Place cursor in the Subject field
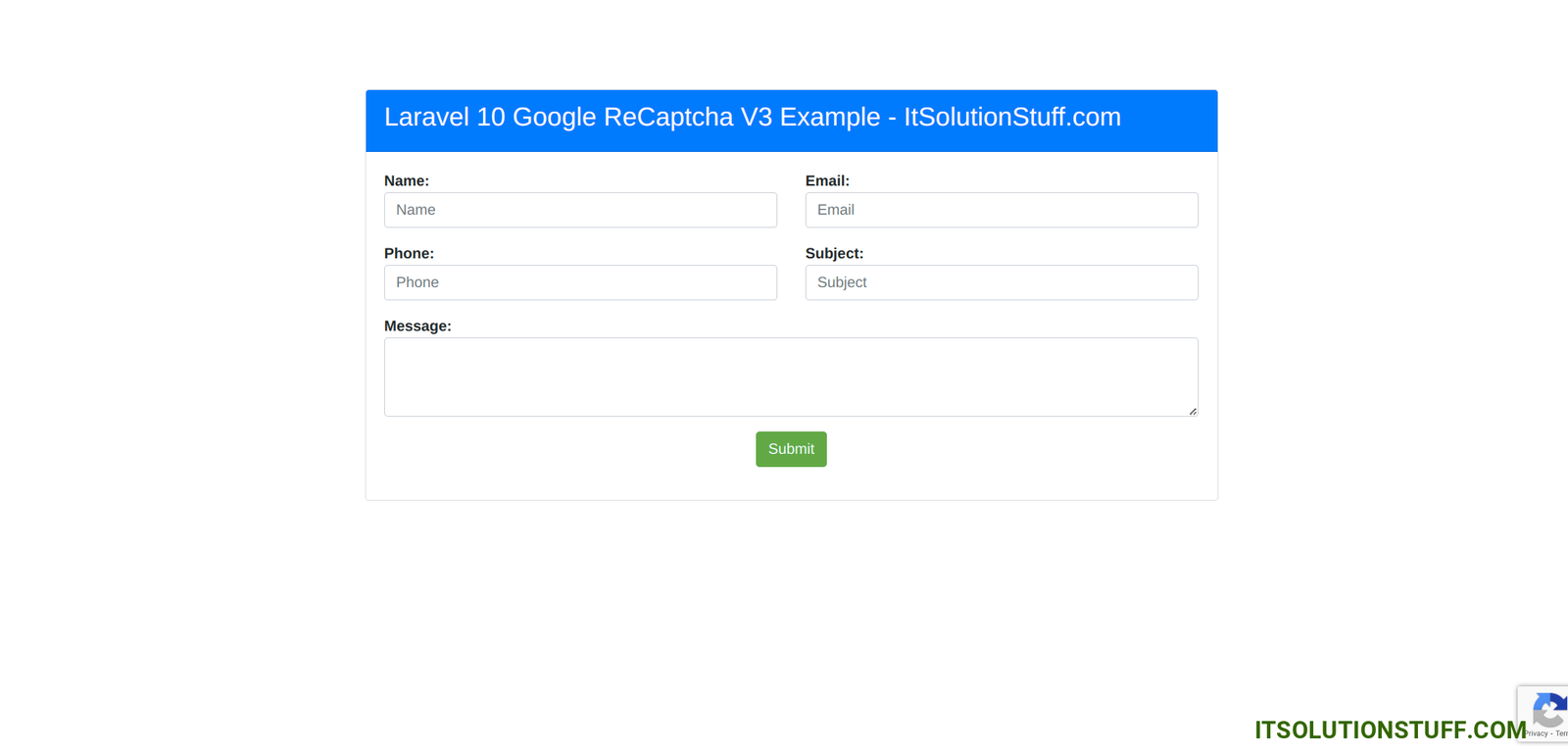Viewport: 1568px width, 755px height. point(1001,282)
